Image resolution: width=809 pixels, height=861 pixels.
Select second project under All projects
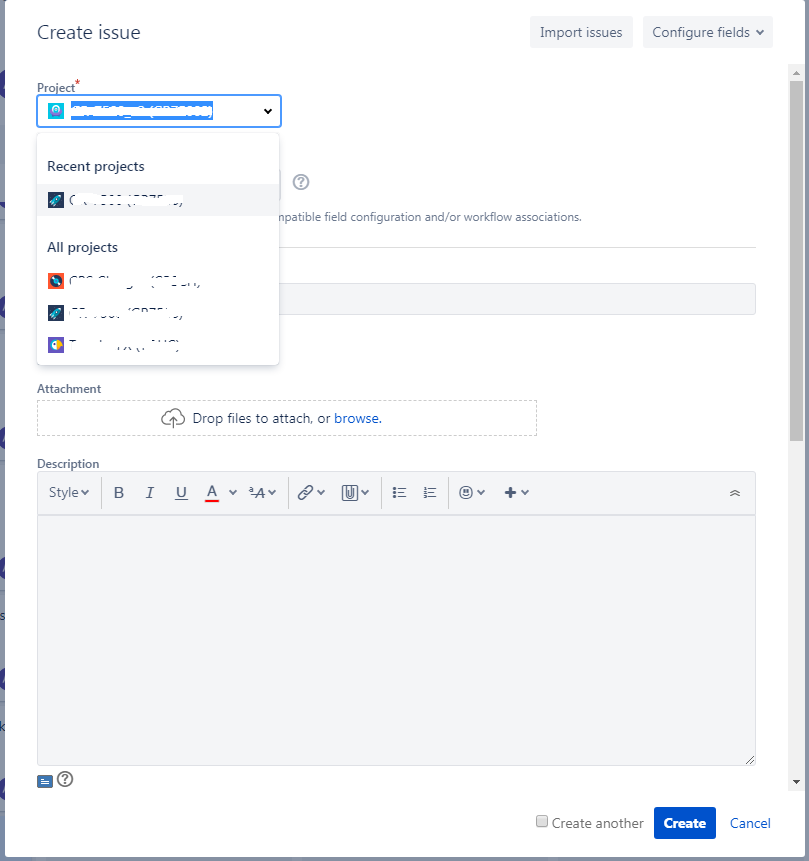pos(158,313)
